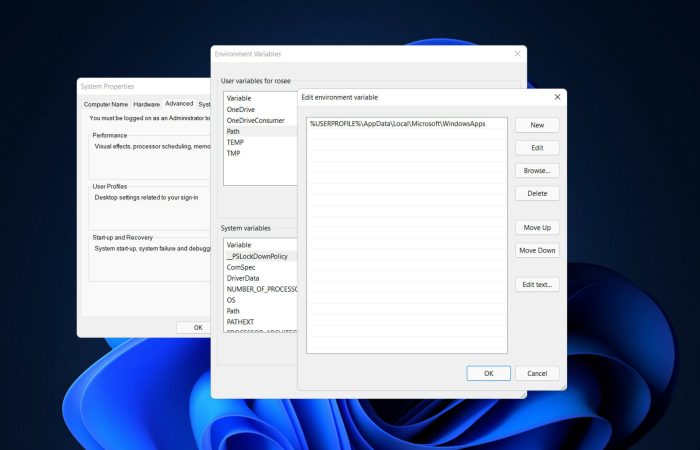Select TEMP user variable row
700x450 pixels.
pyautogui.click(x=260, y=142)
